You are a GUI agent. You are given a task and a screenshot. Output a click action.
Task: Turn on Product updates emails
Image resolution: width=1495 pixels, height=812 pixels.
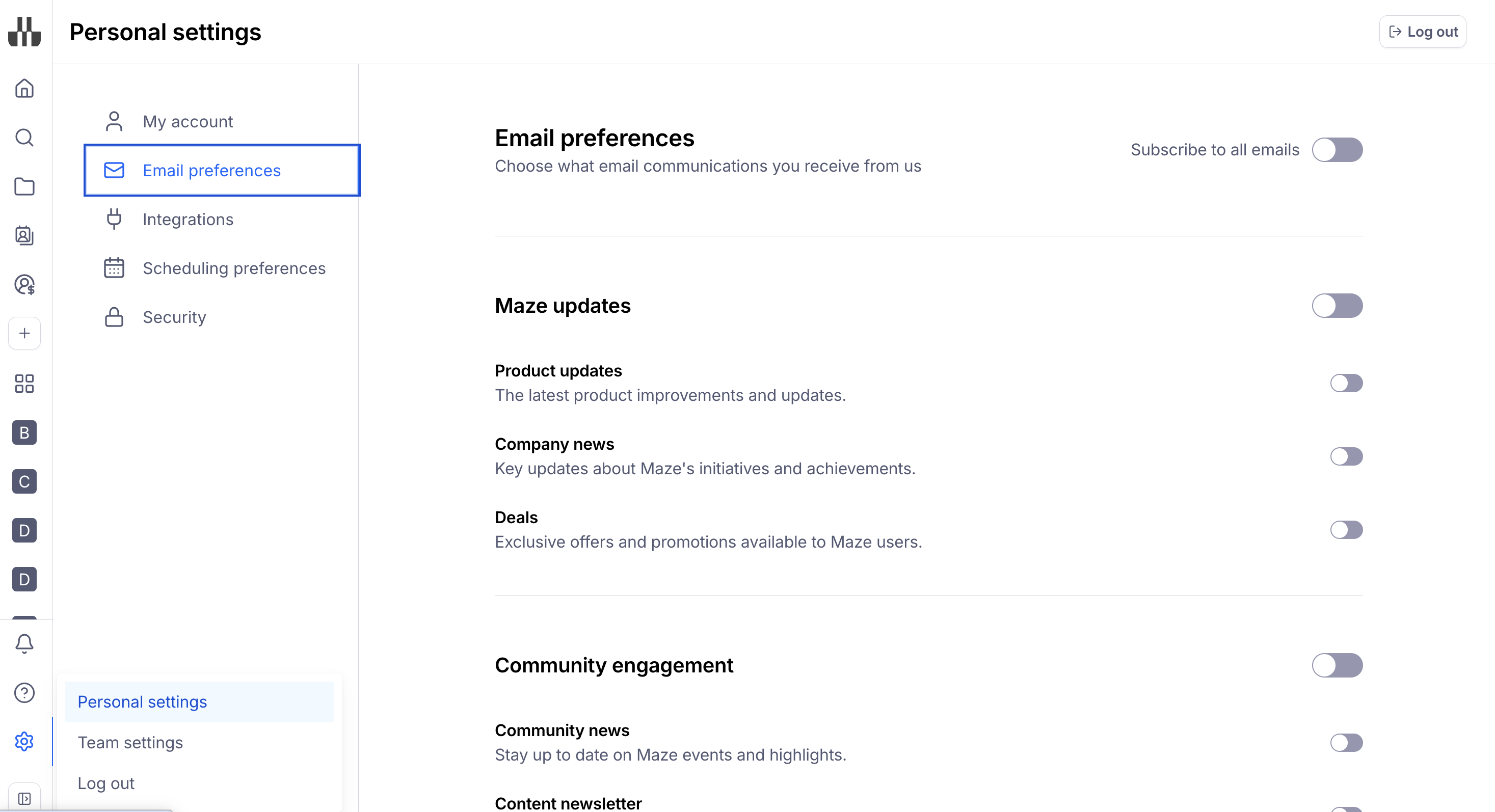pyautogui.click(x=1346, y=383)
